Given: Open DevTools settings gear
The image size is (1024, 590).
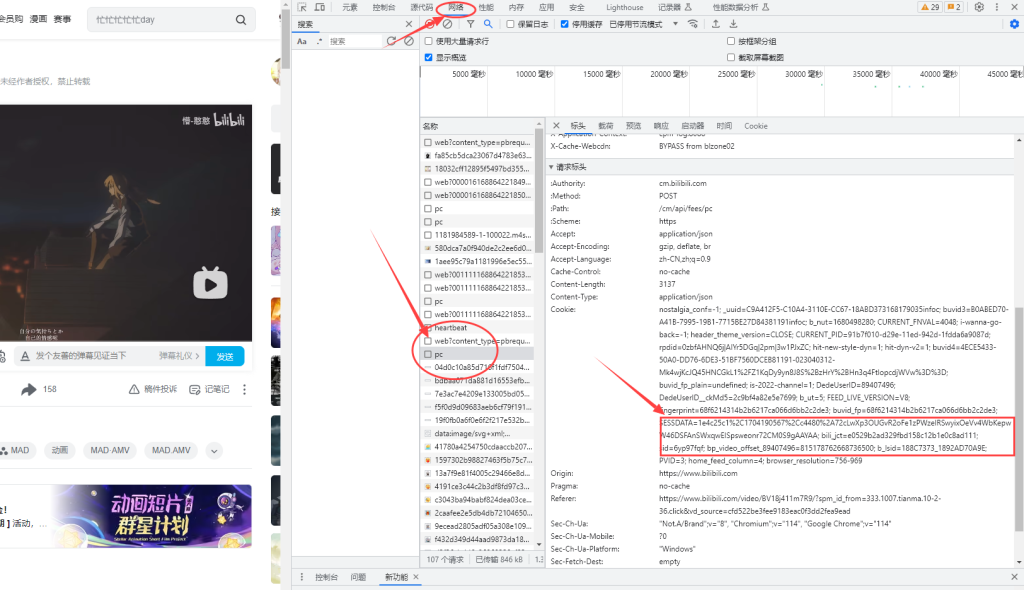Looking at the screenshot, I should point(979,7).
